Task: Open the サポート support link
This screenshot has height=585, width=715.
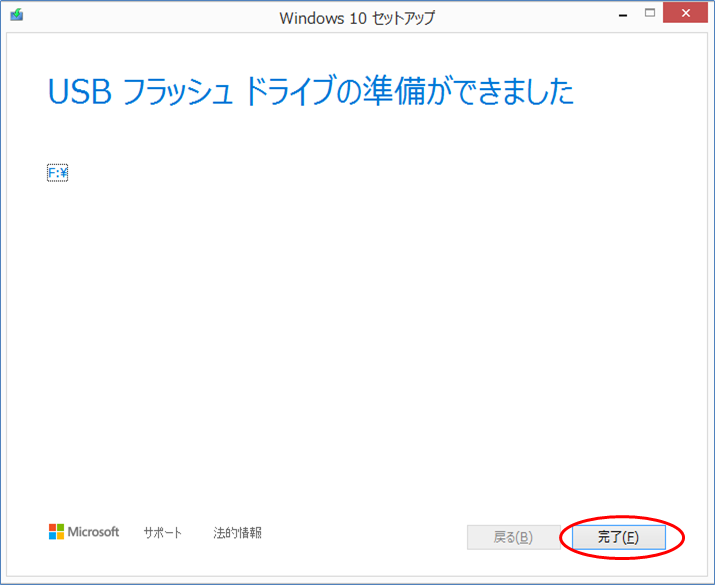Action: [162, 533]
